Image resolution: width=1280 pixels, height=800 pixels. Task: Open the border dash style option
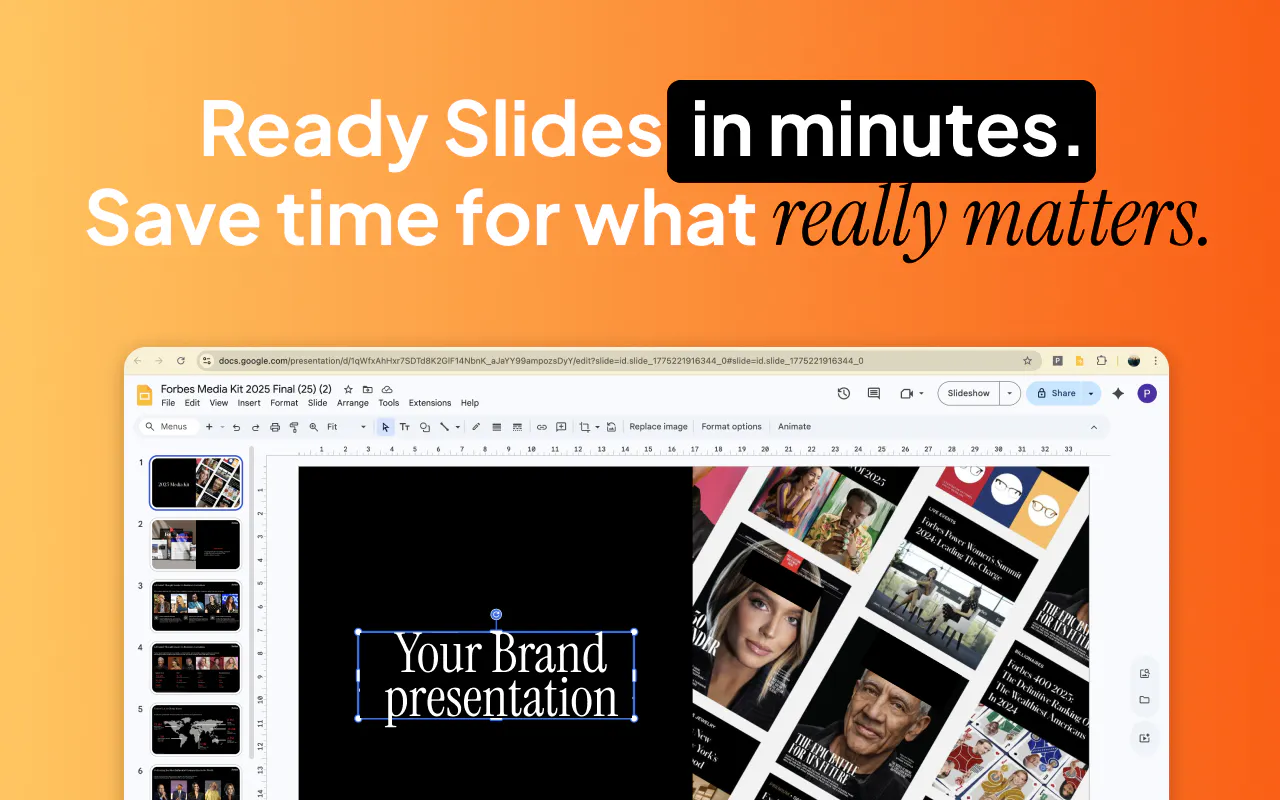point(517,427)
